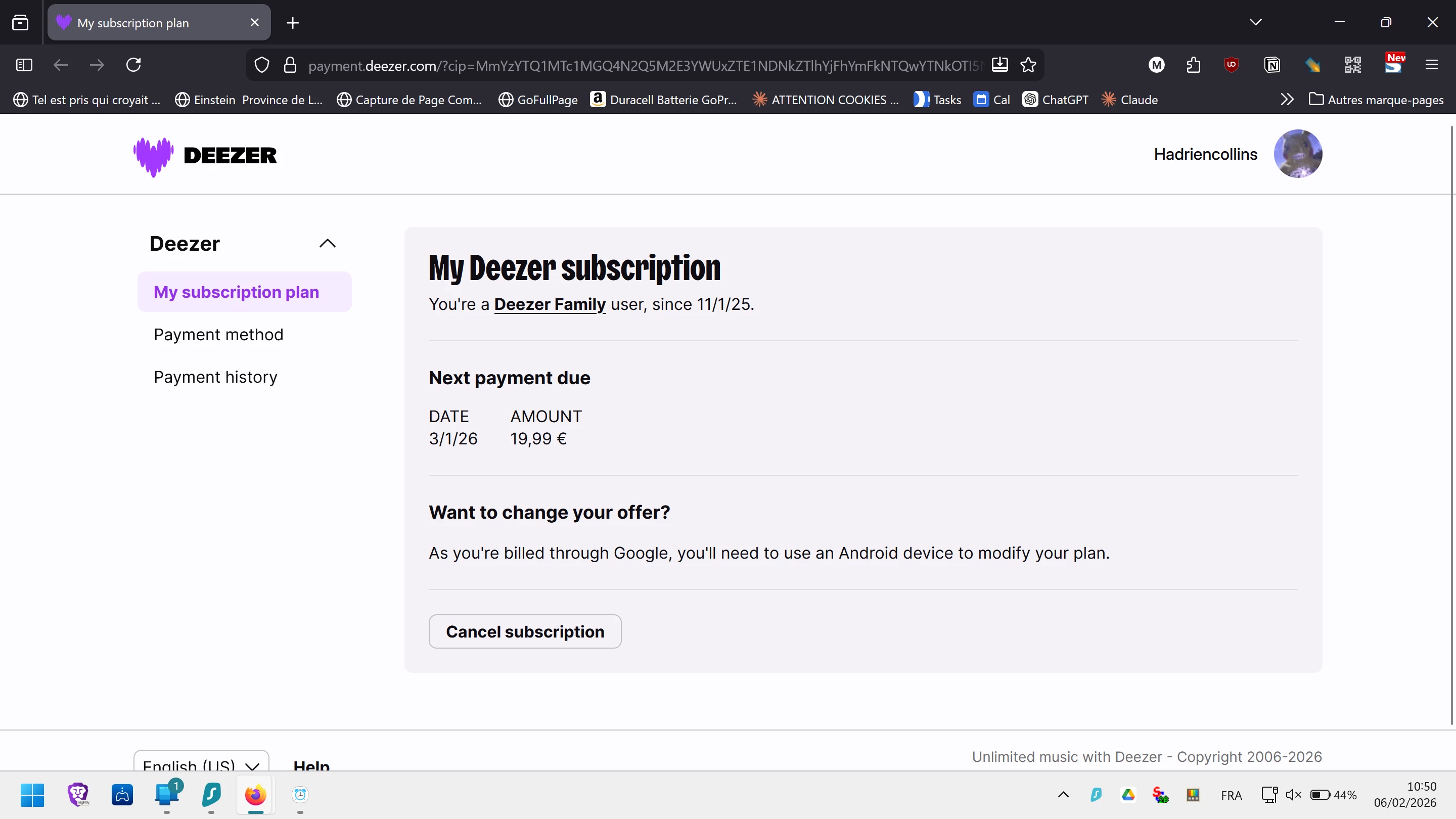Open Payment history in the sidebar
The height and width of the screenshot is (819, 1456).
pyautogui.click(x=215, y=377)
